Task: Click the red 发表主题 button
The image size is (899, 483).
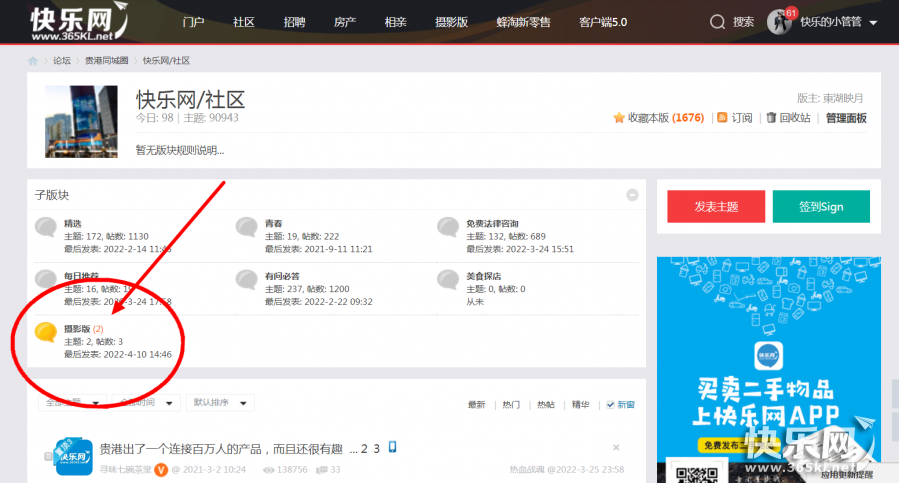Action: (x=716, y=207)
